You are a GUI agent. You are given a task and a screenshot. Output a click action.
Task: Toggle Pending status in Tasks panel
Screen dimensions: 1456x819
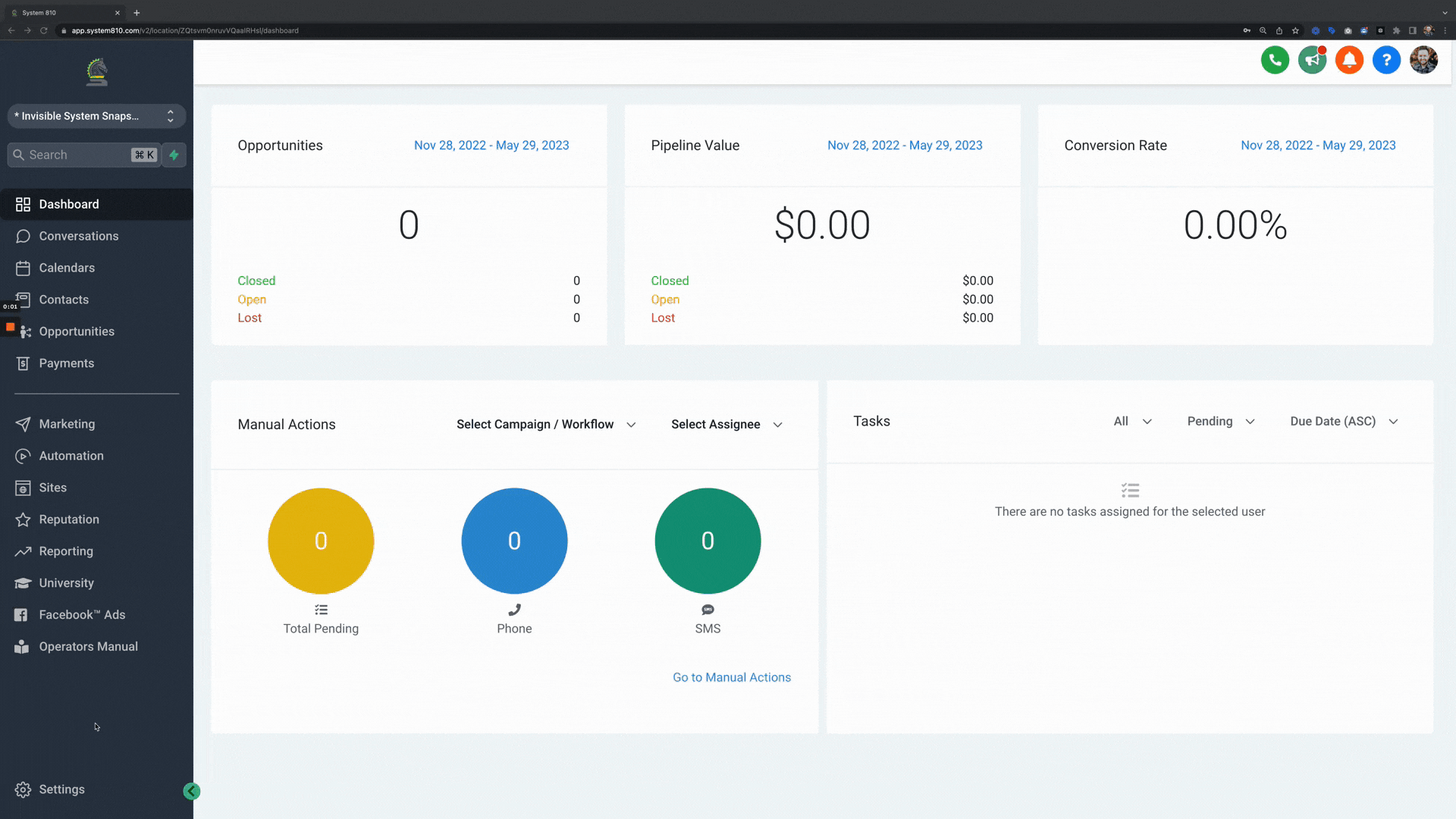1218,421
